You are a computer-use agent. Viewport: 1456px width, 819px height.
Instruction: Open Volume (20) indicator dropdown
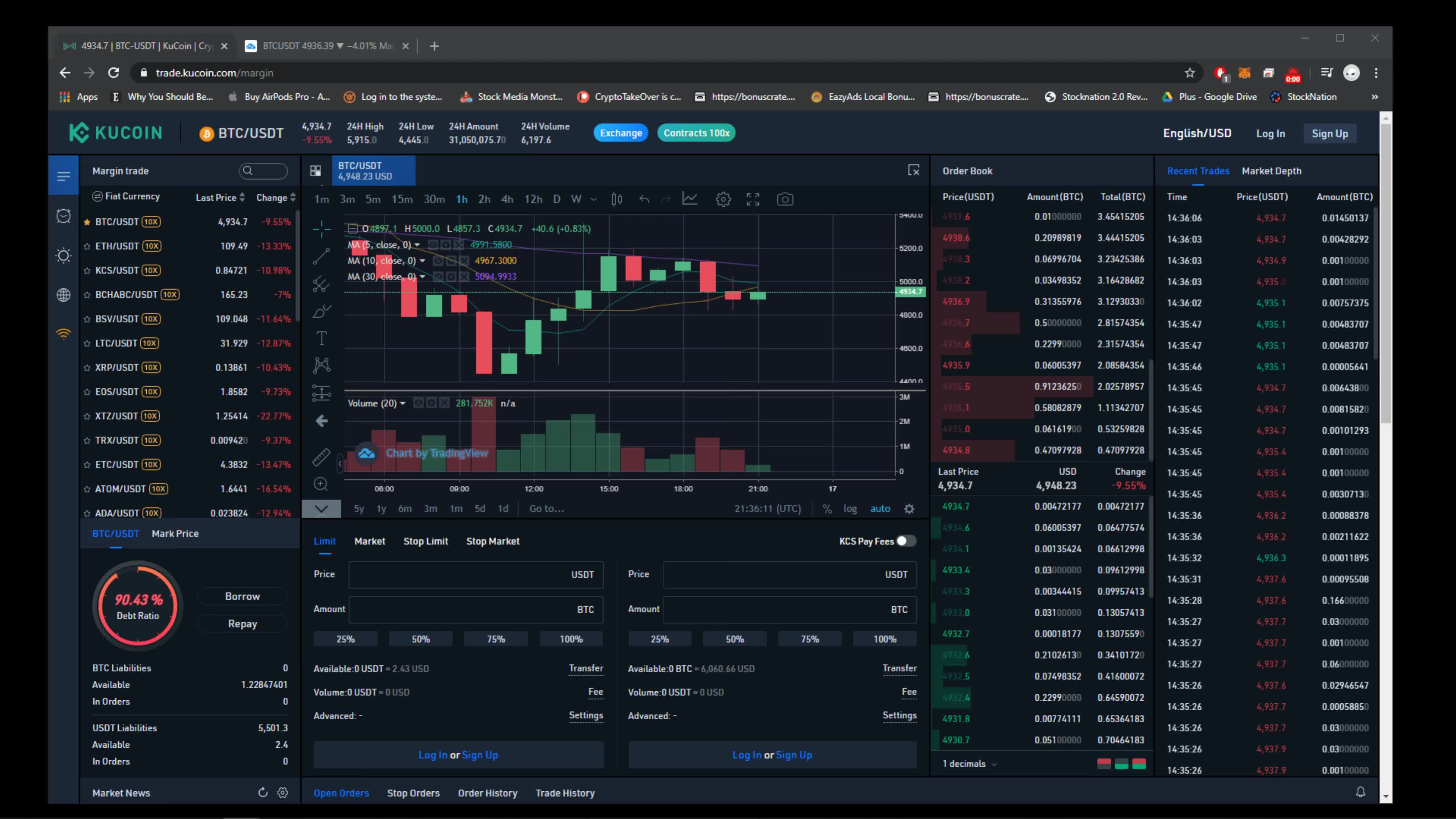click(x=402, y=403)
